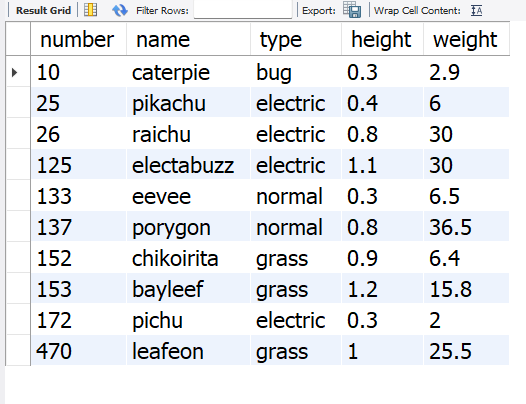Sort by the name column header
The width and height of the screenshot is (526, 404).
[x=189, y=39]
